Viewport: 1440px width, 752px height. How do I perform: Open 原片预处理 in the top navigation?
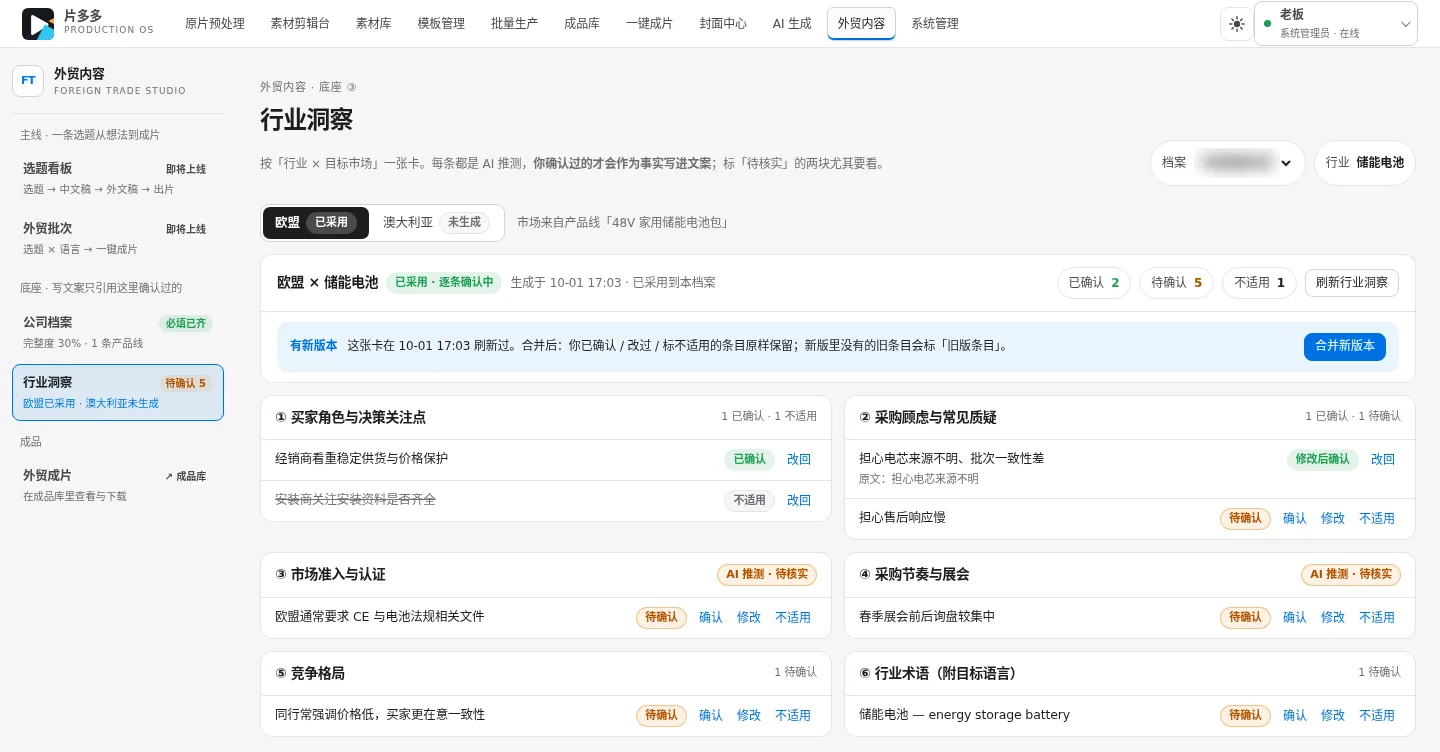tap(215, 24)
